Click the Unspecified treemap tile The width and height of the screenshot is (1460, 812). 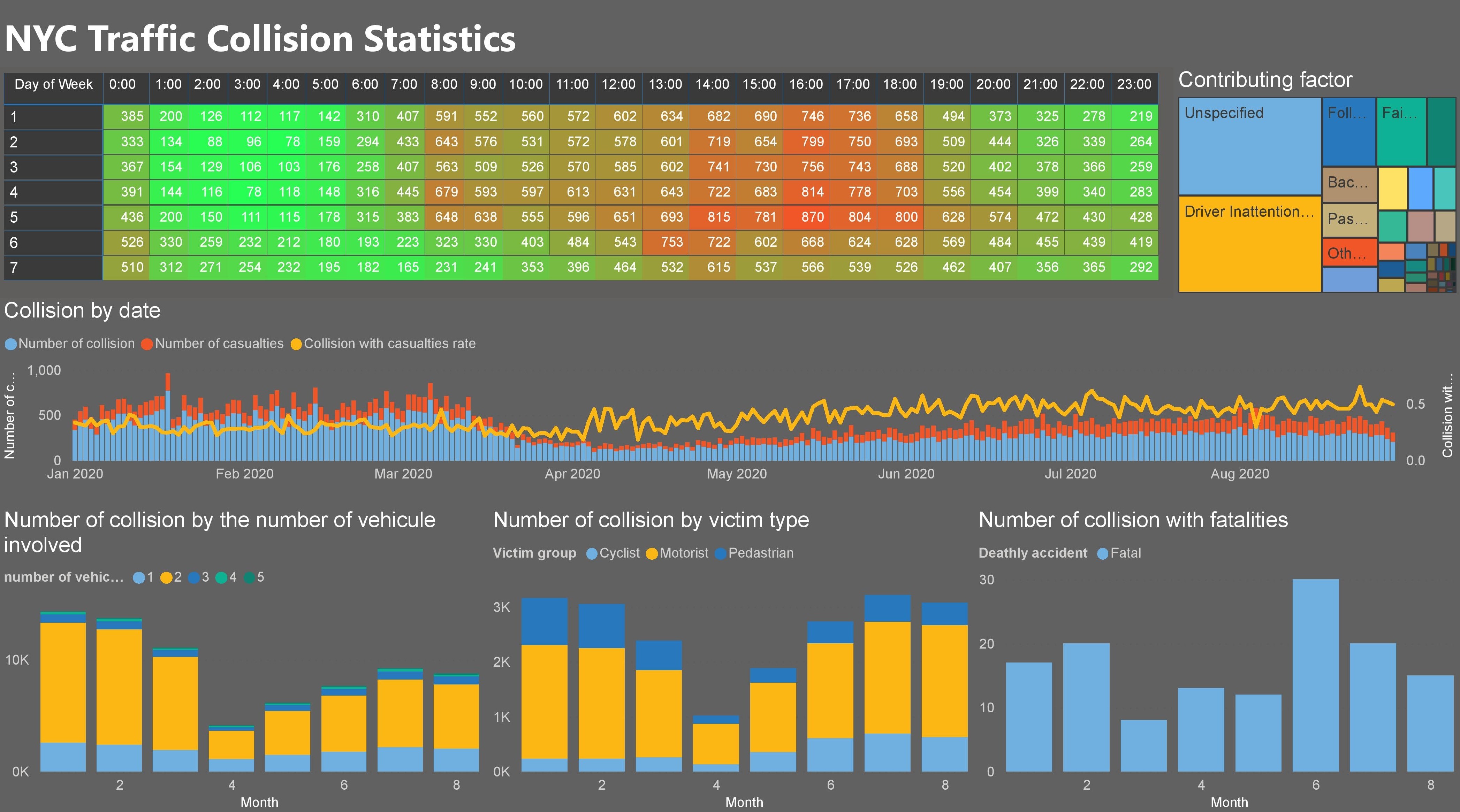point(1250,146)
